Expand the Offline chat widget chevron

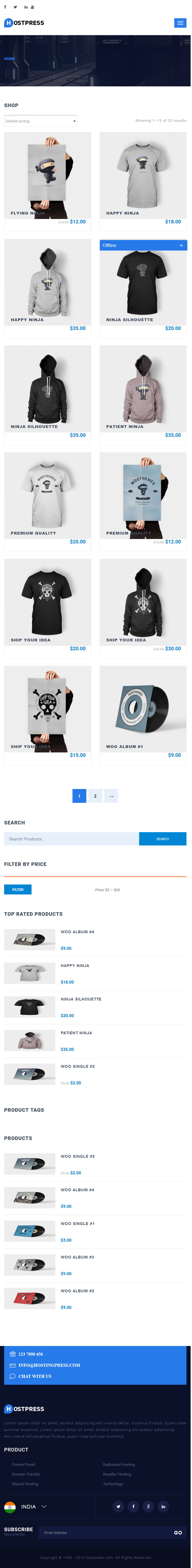[x=181, y=245]
